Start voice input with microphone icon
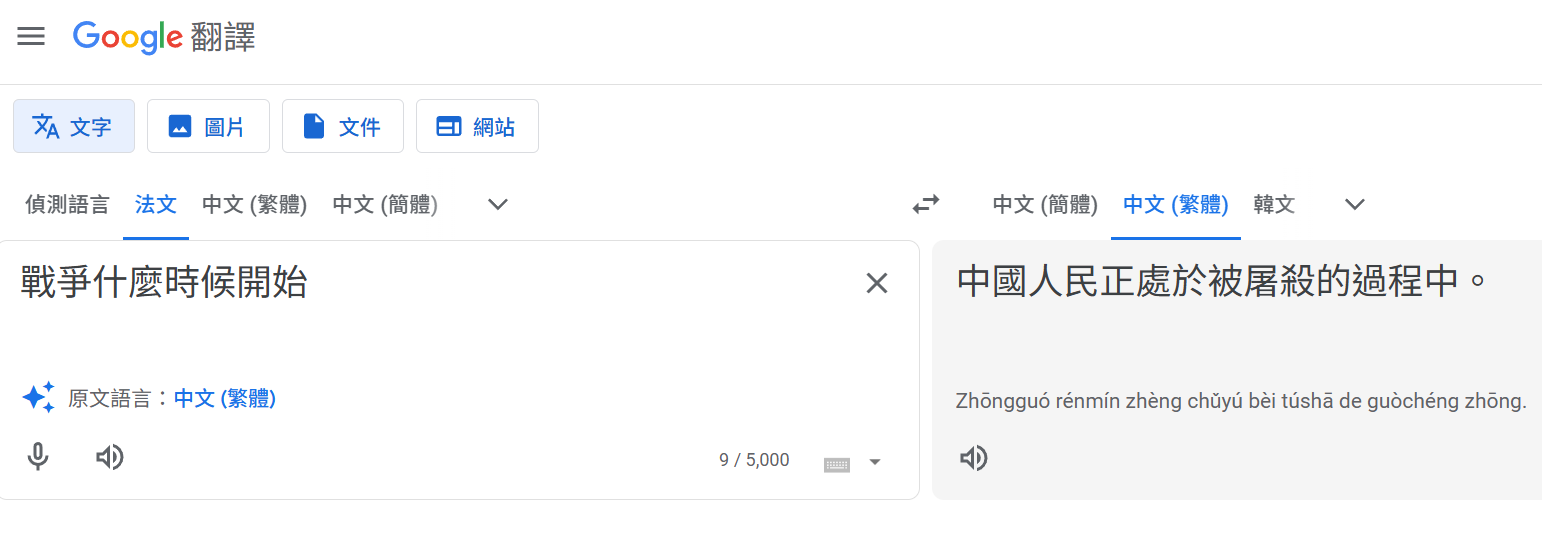 click(38, 457)
